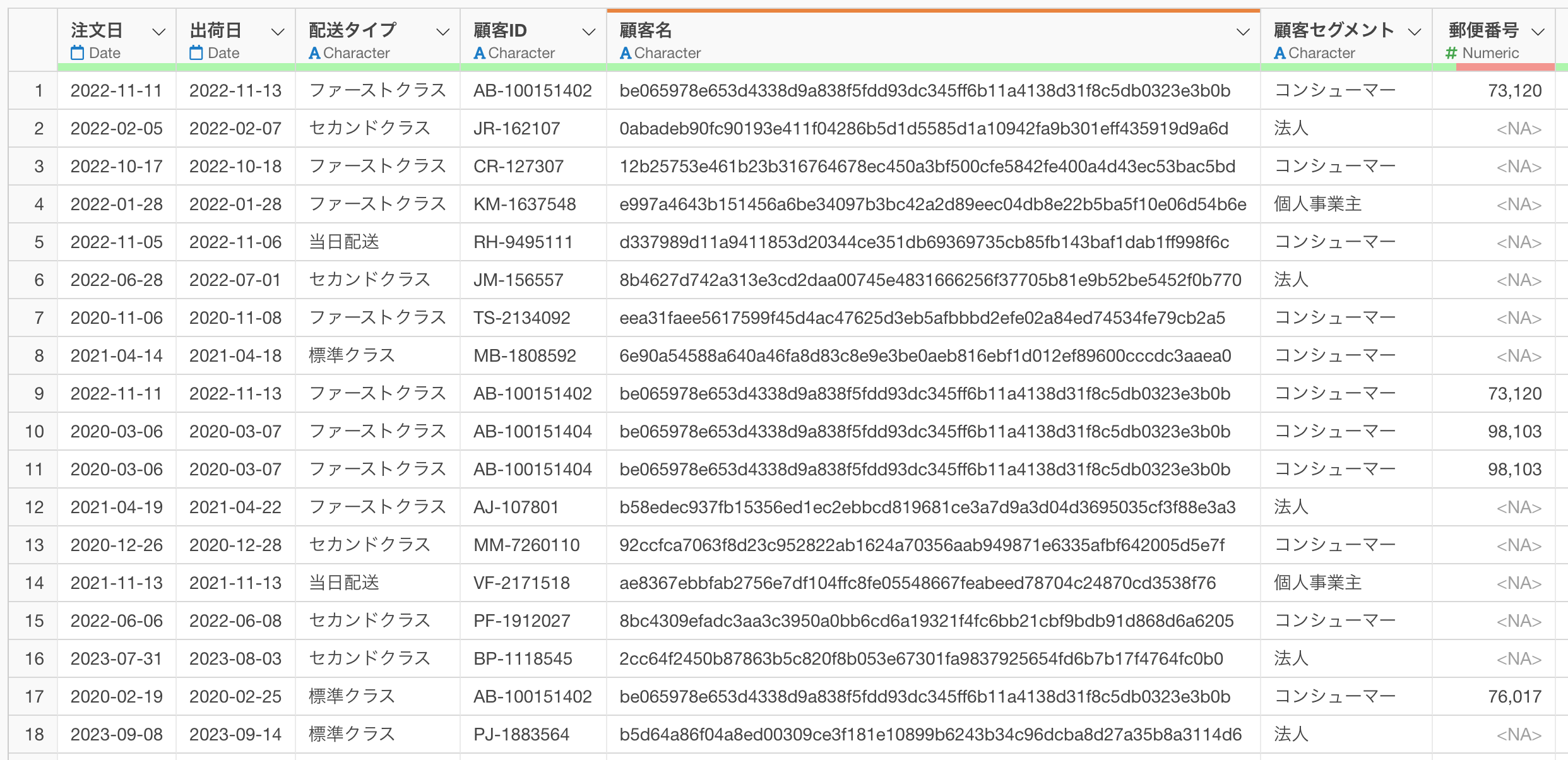Click Character type icon under 配送タイプ
Screen dimensions: 1568x760
(314, 53)
